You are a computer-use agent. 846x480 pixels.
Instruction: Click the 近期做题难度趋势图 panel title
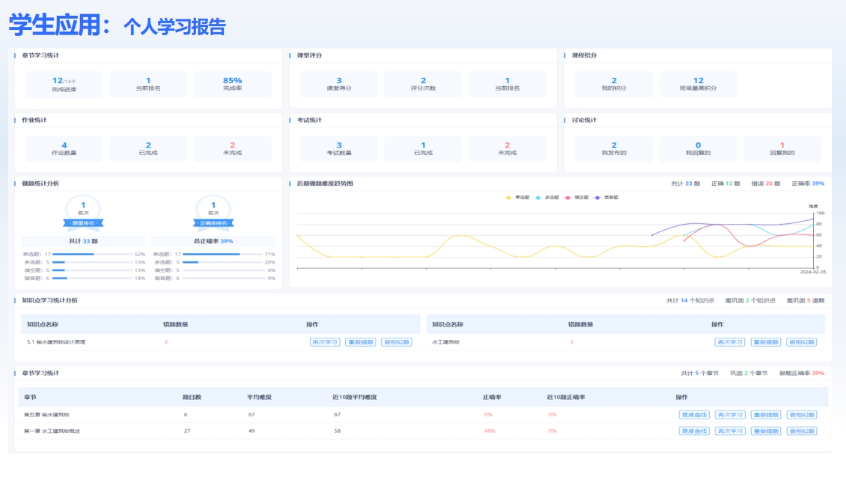point(325,183)
